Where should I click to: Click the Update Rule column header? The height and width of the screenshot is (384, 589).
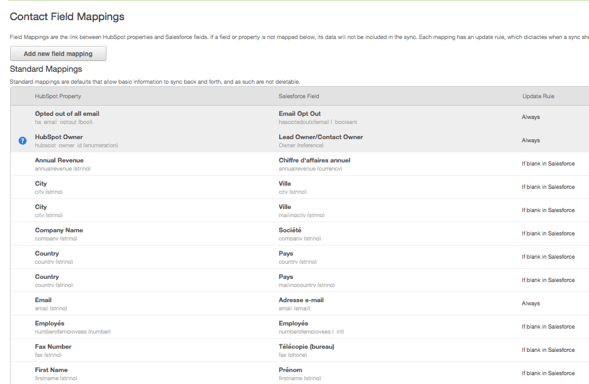point(538,96)
